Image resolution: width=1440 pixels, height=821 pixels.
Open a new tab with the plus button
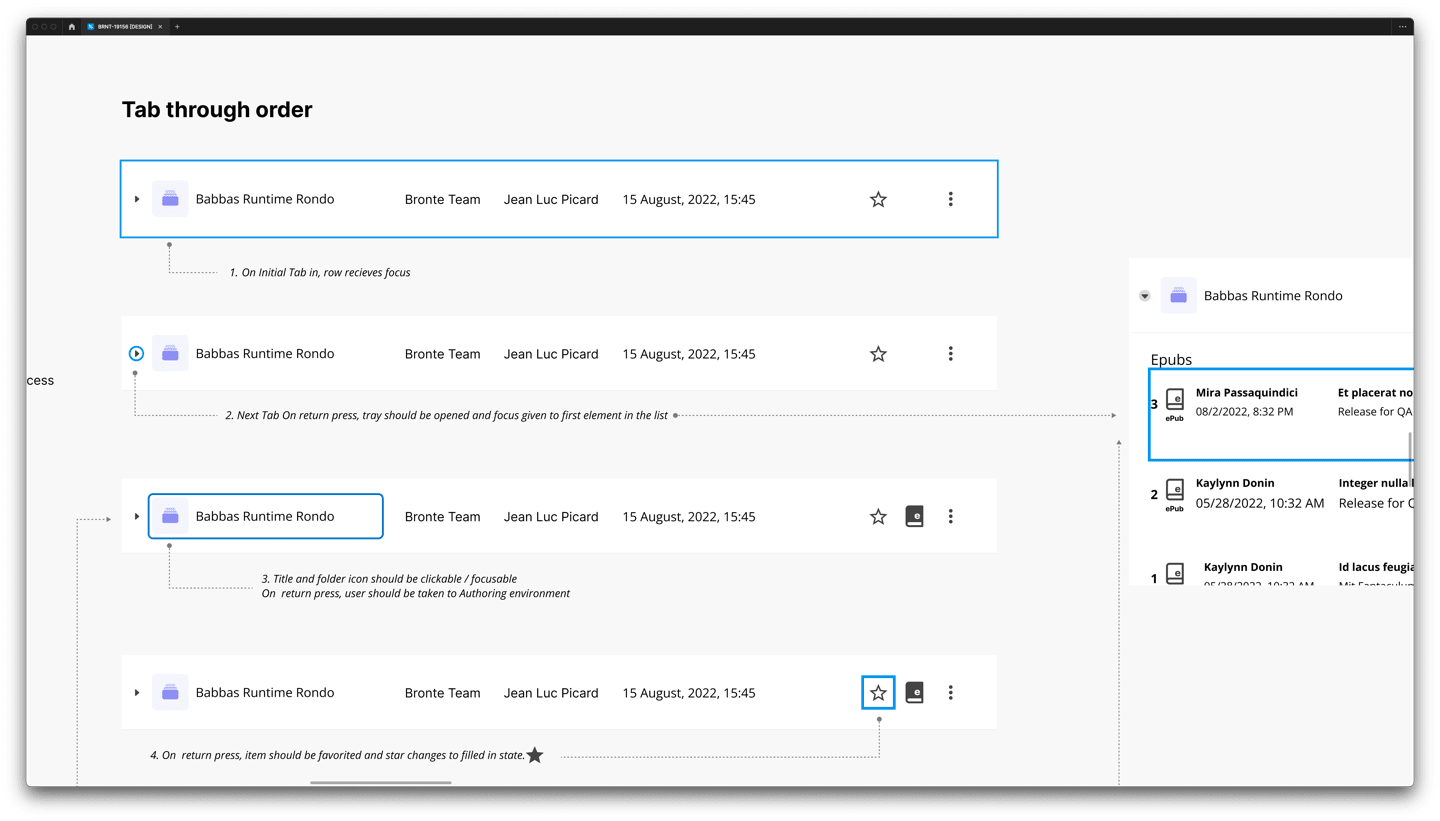[x=177, y=27]
